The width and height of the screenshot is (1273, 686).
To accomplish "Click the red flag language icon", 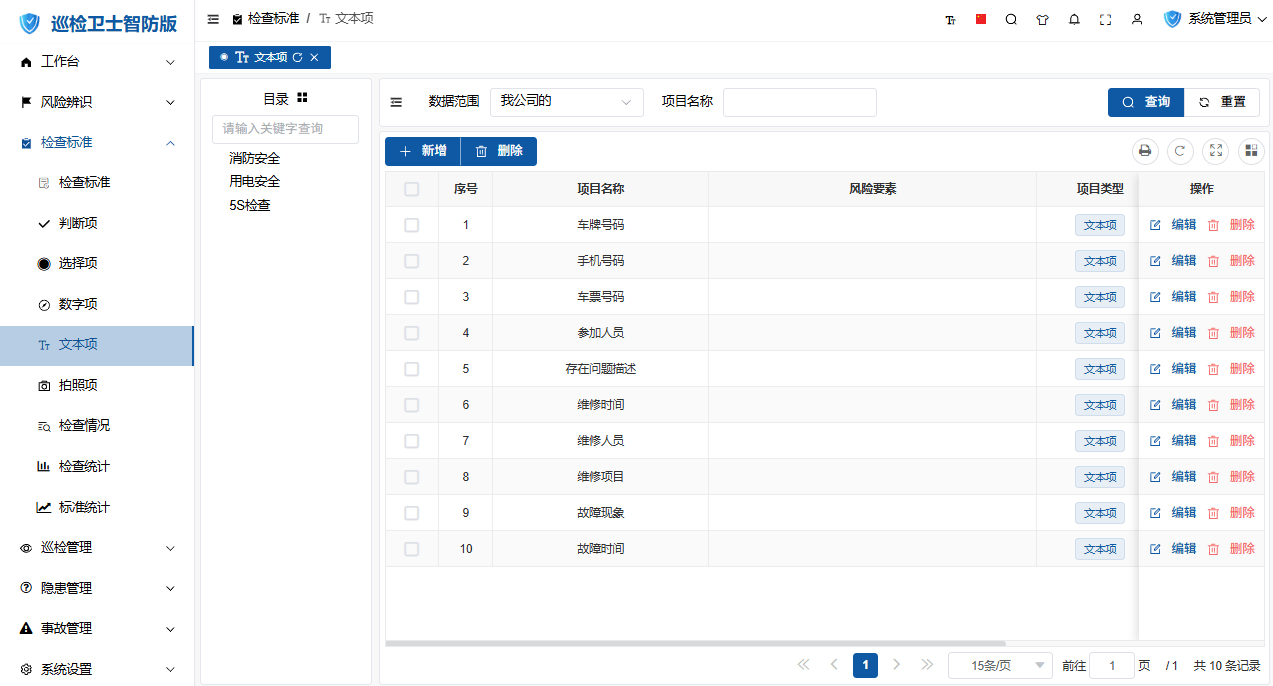I will pos(981,19).
